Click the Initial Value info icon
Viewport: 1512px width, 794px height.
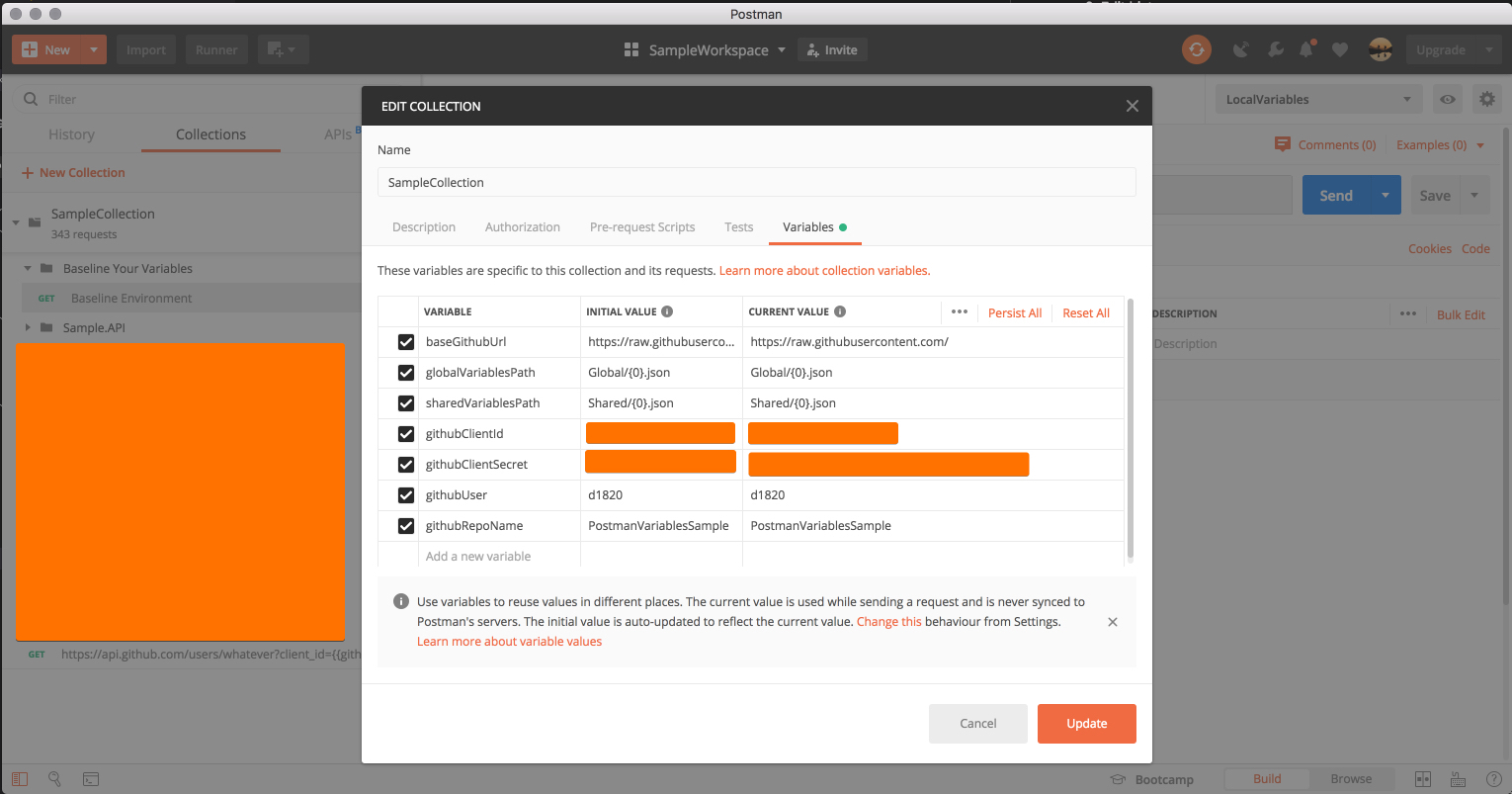[667, 311]
